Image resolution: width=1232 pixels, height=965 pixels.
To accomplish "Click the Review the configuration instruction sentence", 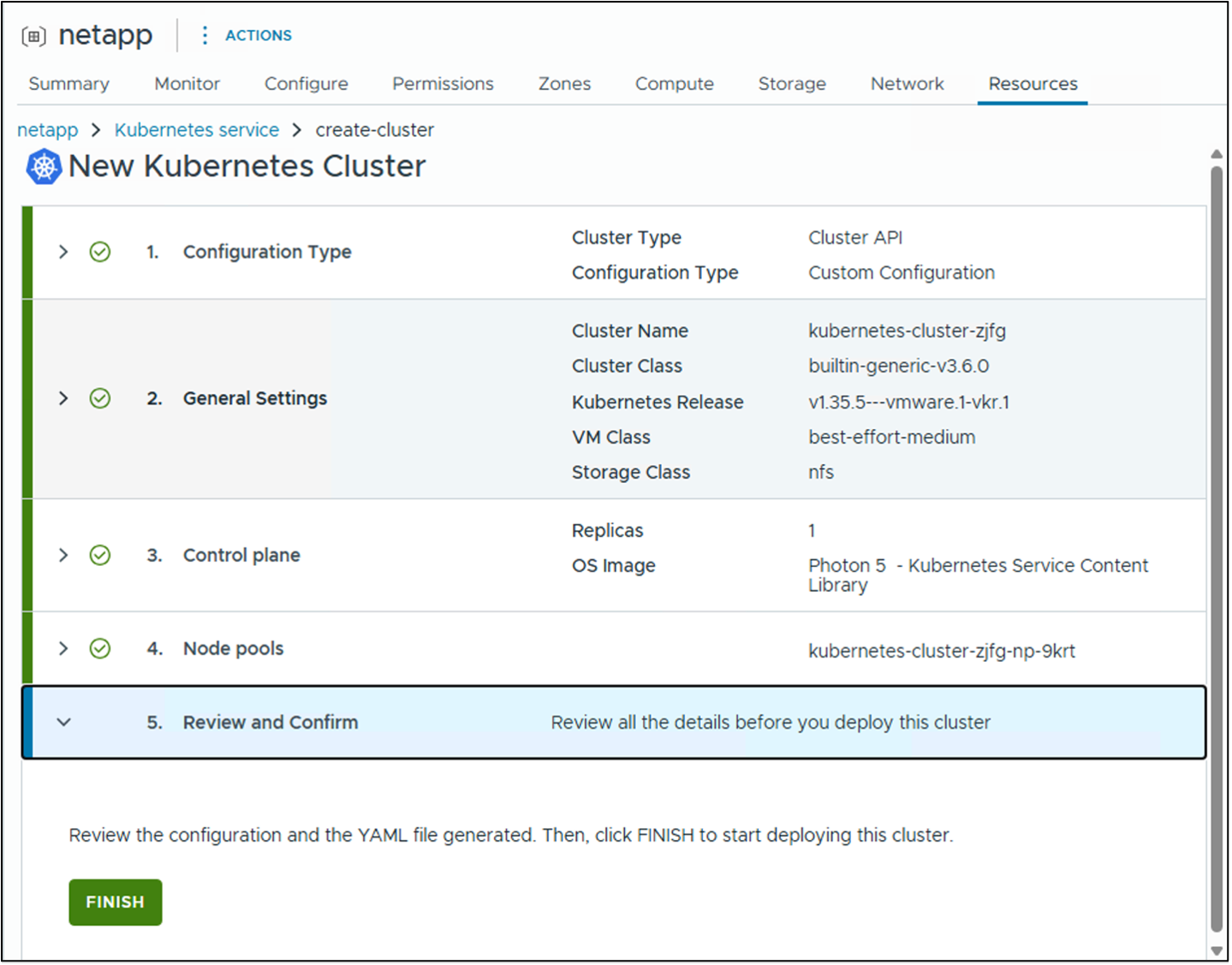I will pyautogui.click(x=511, y=835).
